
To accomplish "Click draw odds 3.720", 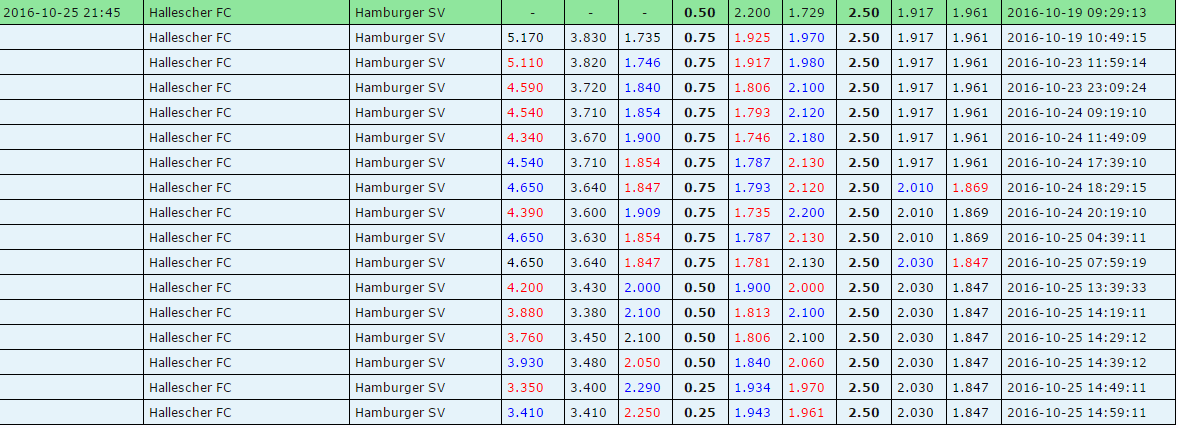I will coord(588,87).
